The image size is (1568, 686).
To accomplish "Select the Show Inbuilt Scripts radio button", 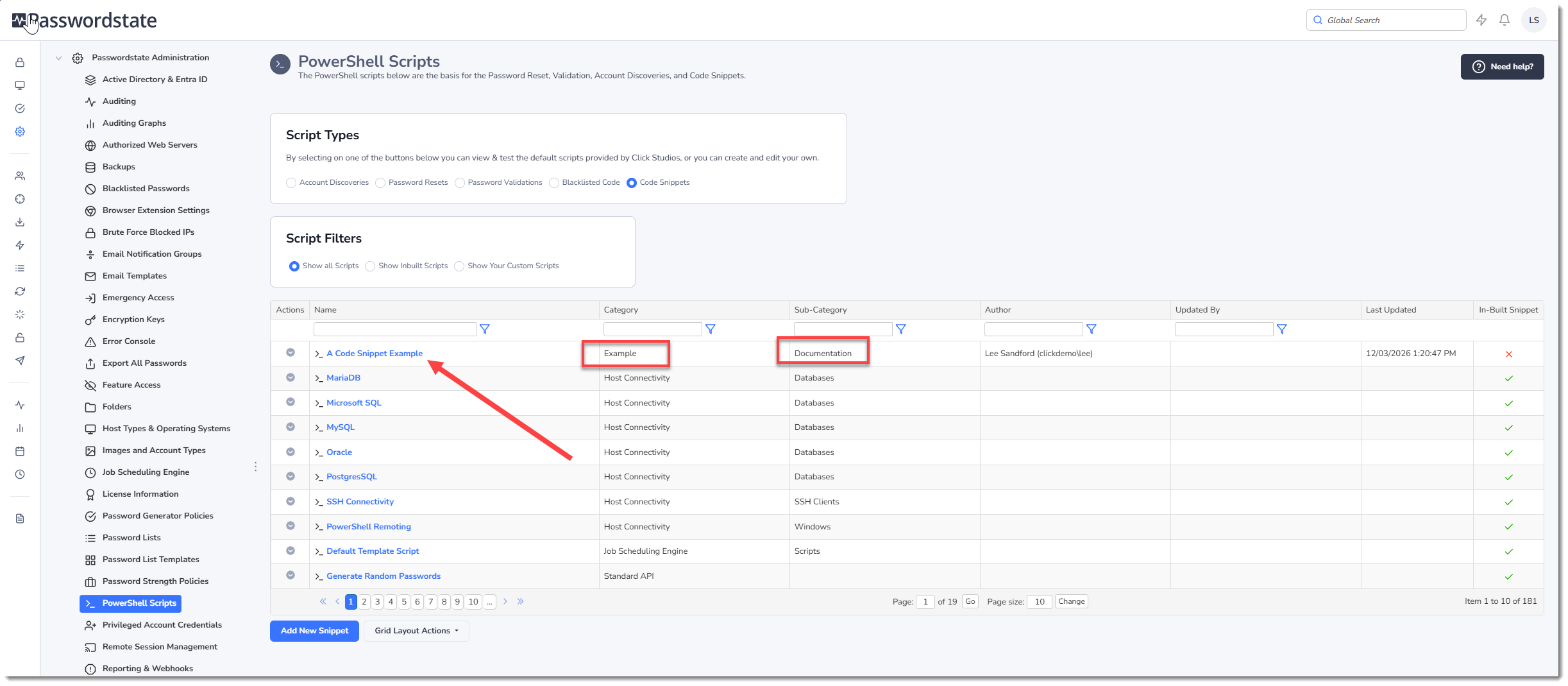I will pos(370,266).
